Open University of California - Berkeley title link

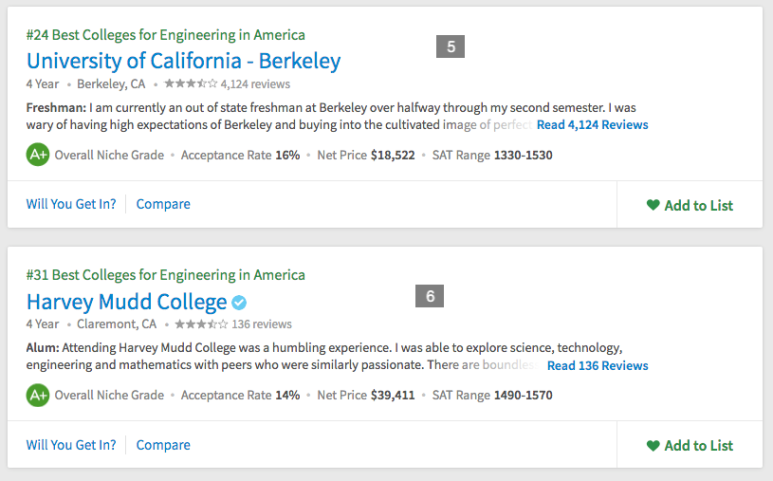coord(183,62)
